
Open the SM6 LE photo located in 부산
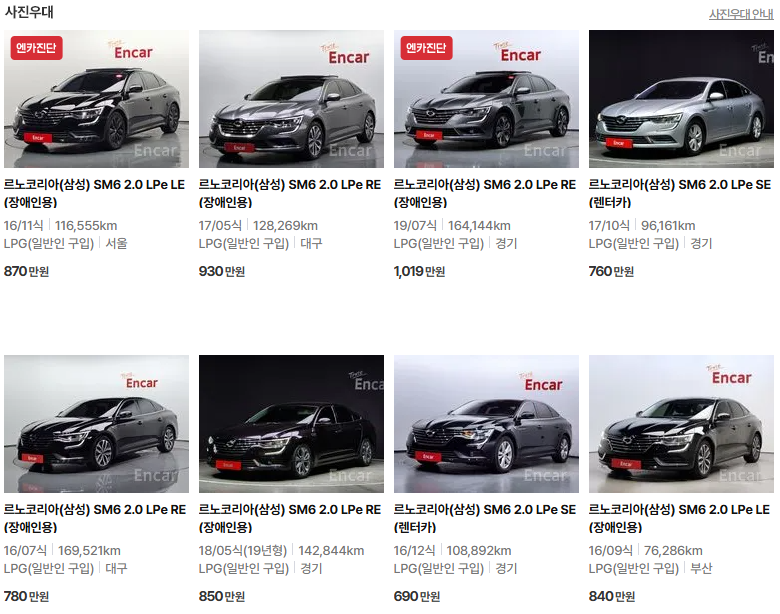click(682, 423)
